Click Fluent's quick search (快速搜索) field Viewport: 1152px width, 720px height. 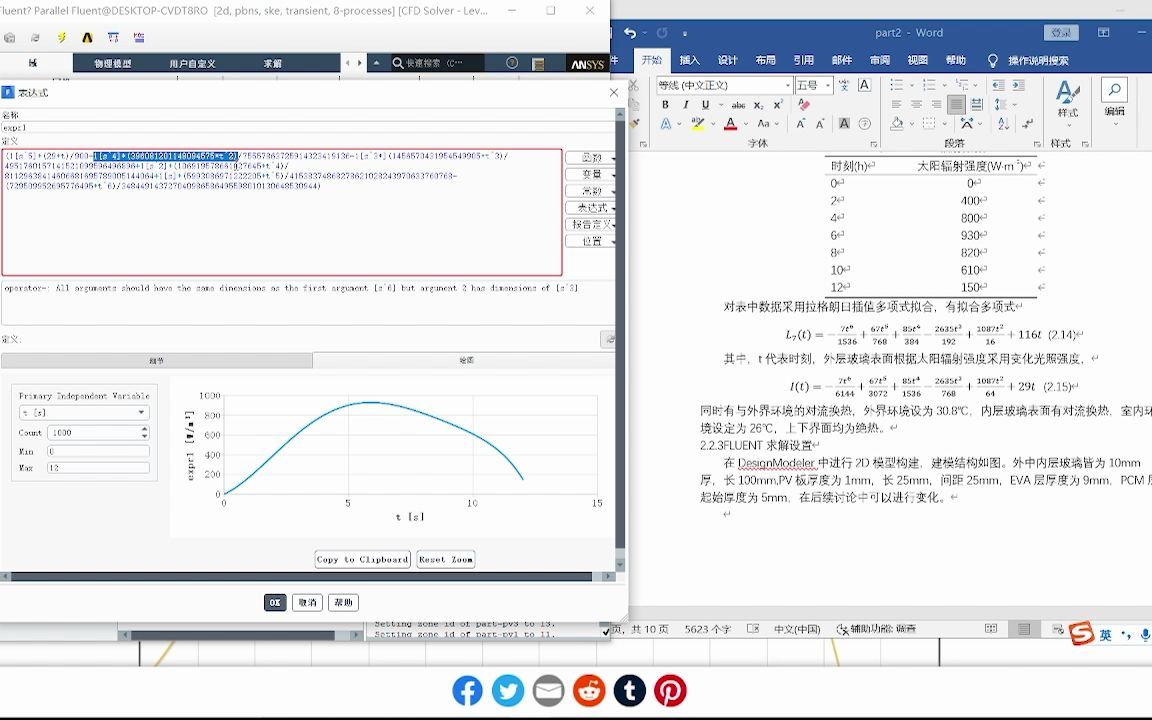click(435, 64)
